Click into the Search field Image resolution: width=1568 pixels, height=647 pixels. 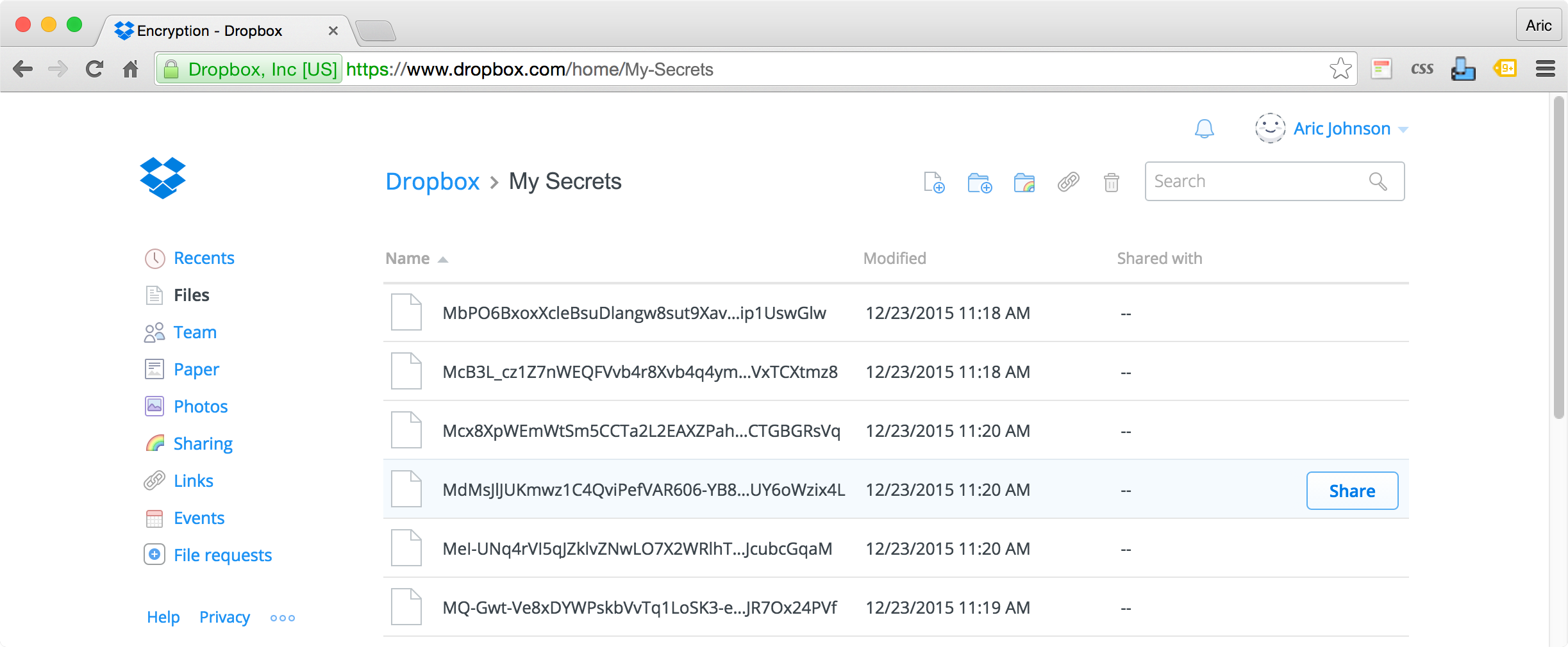pos(1256,182)
